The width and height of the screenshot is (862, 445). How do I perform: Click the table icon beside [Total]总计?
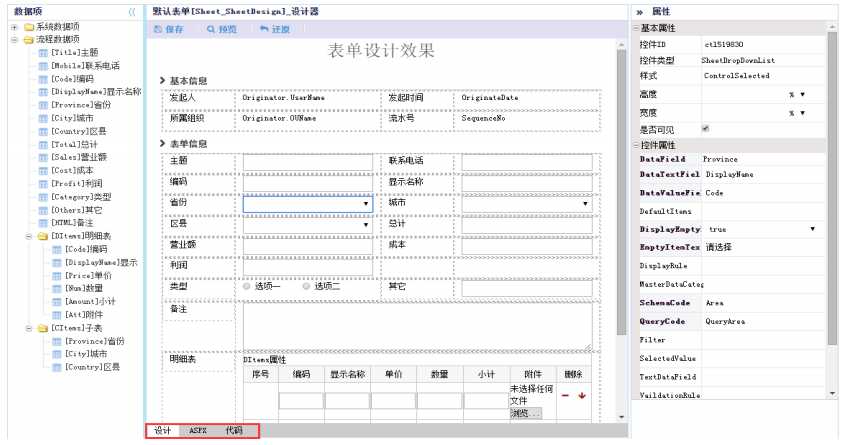point(43,145)
